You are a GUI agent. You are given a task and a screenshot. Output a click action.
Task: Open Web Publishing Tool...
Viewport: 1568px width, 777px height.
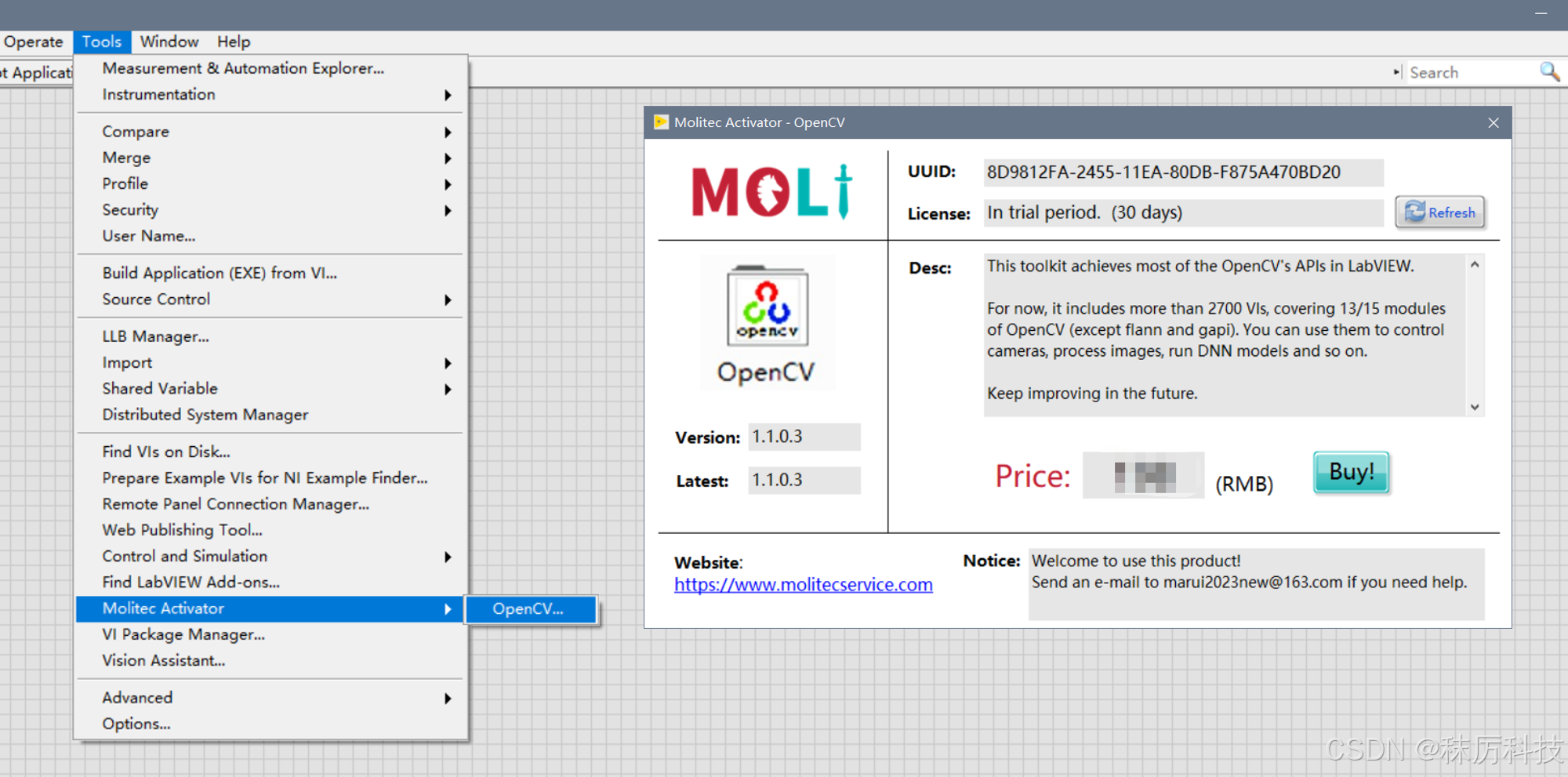point(271,529)
